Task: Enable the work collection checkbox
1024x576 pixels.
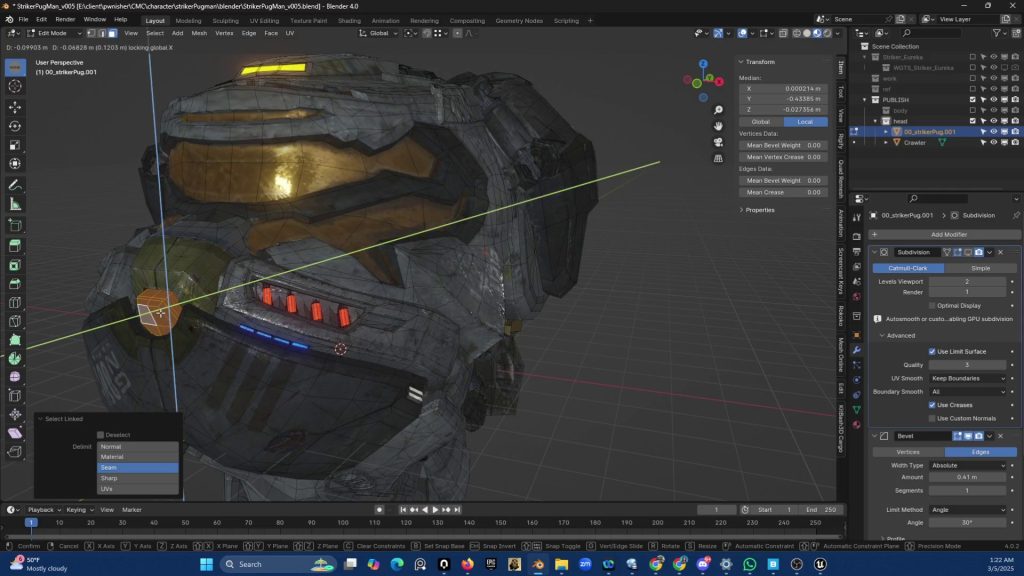Action: click(972, 78)
